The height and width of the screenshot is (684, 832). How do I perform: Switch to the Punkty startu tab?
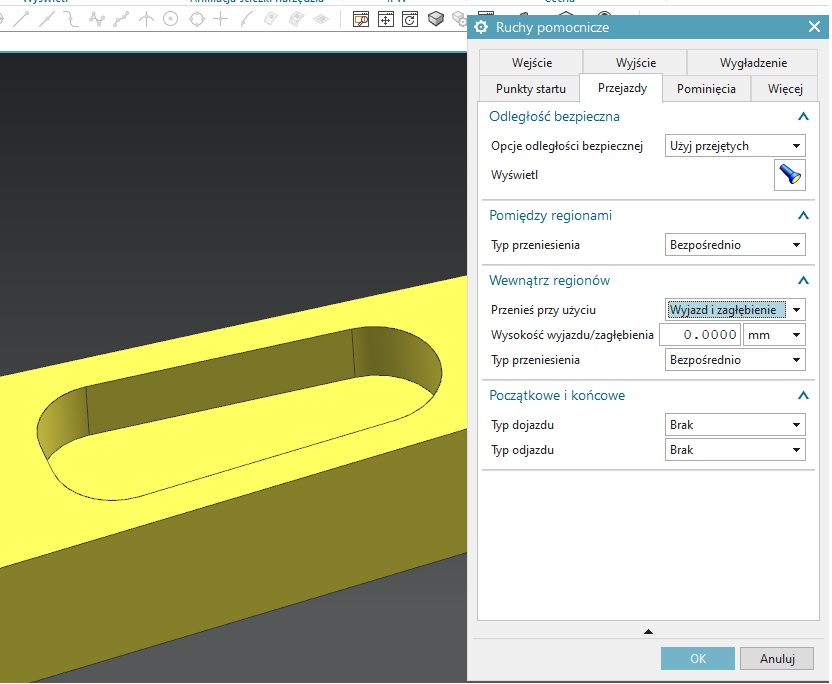pyautogui.click(x=531, y=89)
